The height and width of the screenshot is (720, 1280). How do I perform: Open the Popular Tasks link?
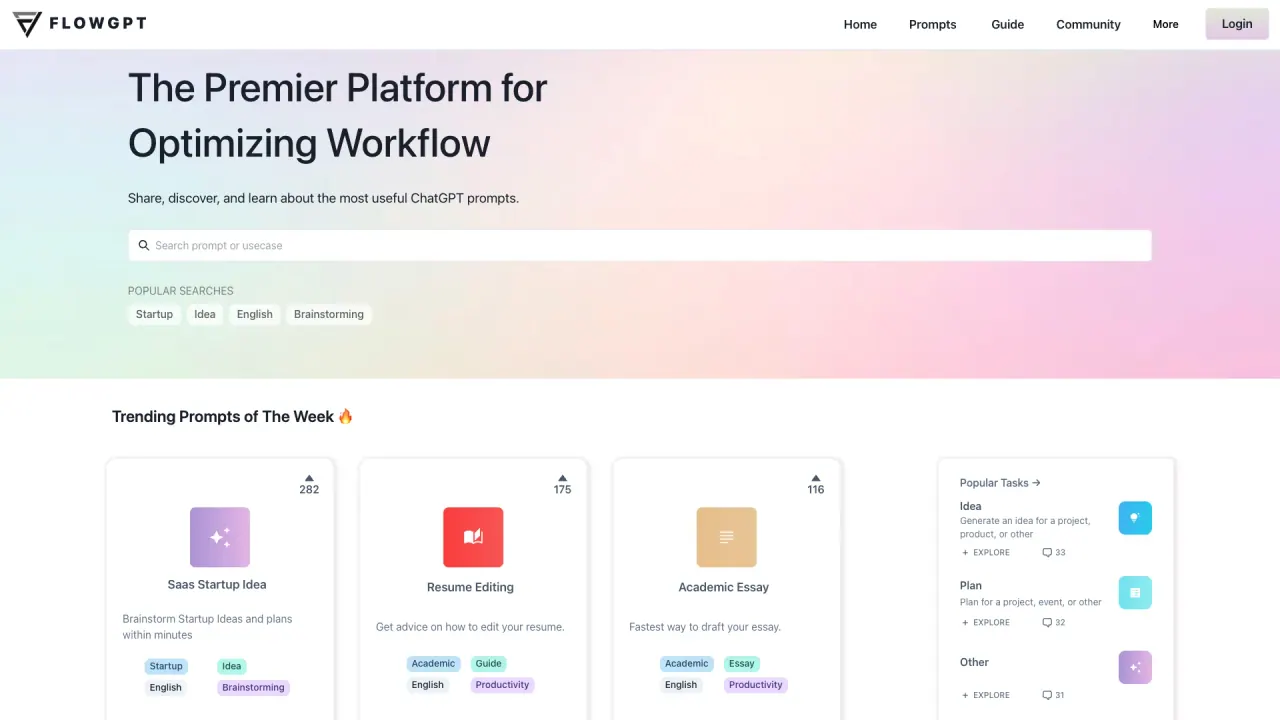tap(1000, 483)
